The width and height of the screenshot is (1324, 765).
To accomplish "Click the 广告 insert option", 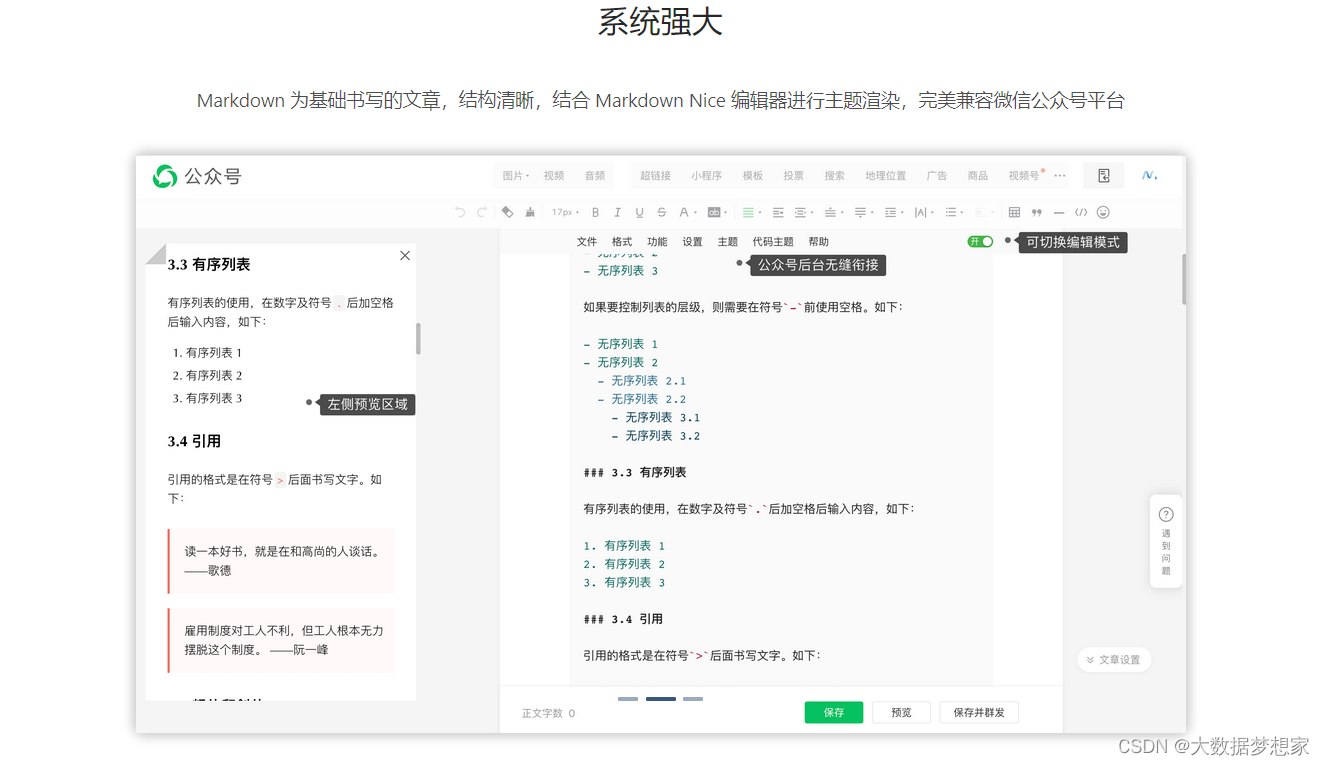I will [x=937, y=175].
